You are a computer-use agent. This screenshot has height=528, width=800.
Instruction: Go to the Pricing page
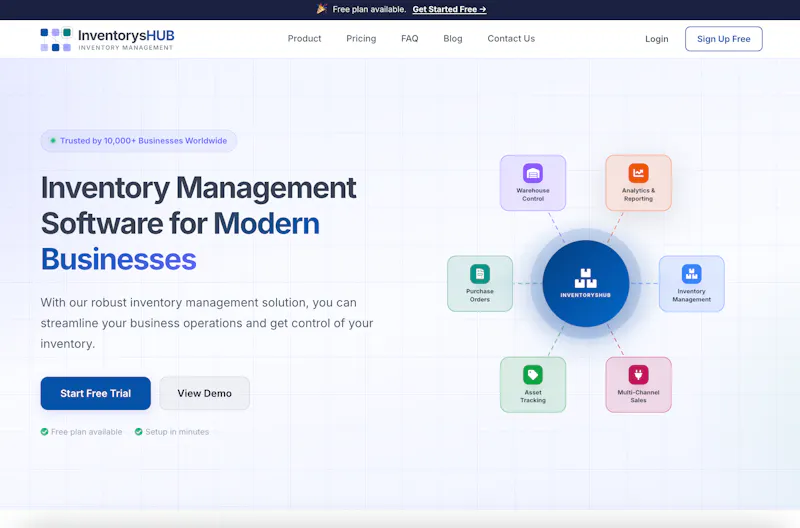(x=361, y=39)
